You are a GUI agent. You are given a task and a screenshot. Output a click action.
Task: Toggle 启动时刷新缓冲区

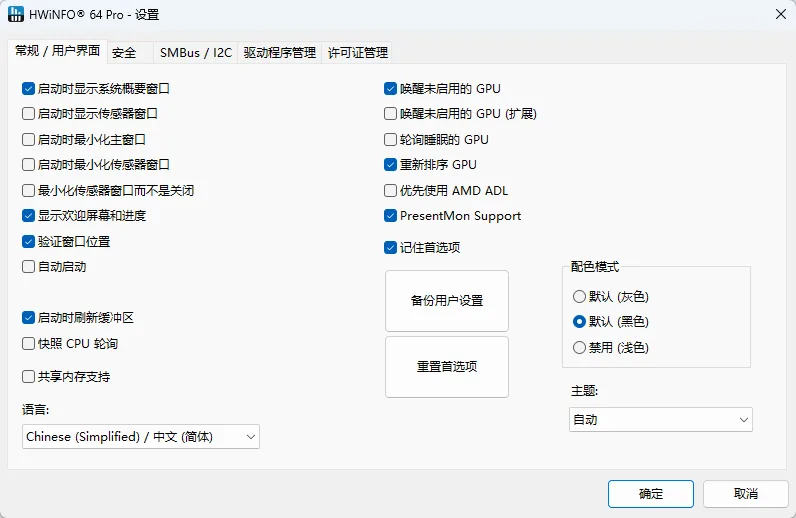coord(28,318)
